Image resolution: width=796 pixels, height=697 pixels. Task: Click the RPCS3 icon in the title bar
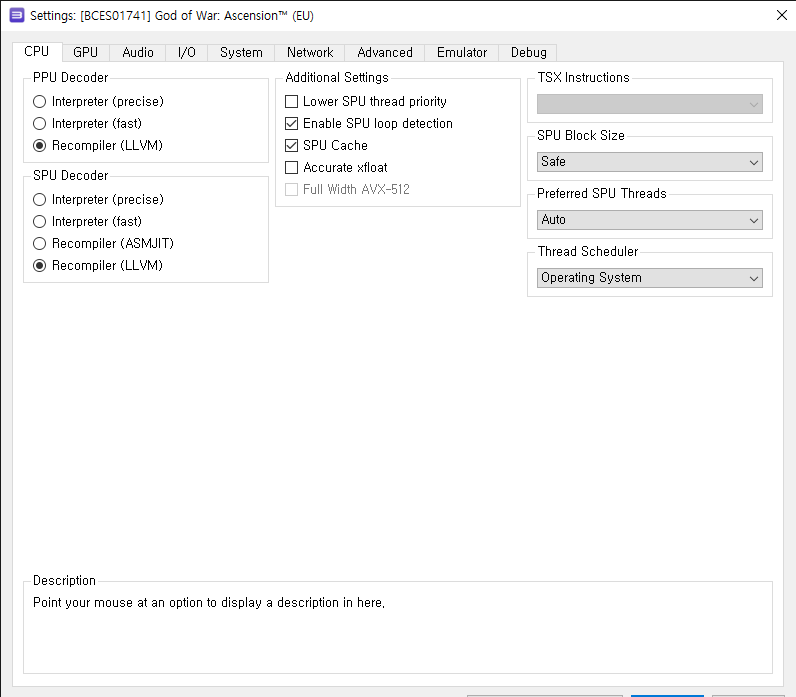tap(17, 15)
